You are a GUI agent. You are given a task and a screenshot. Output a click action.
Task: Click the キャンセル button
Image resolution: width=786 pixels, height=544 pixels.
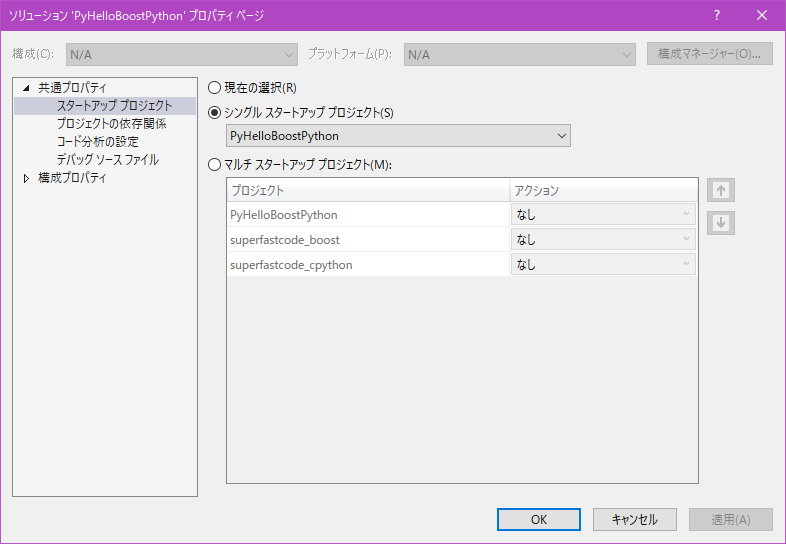(634, 519)
